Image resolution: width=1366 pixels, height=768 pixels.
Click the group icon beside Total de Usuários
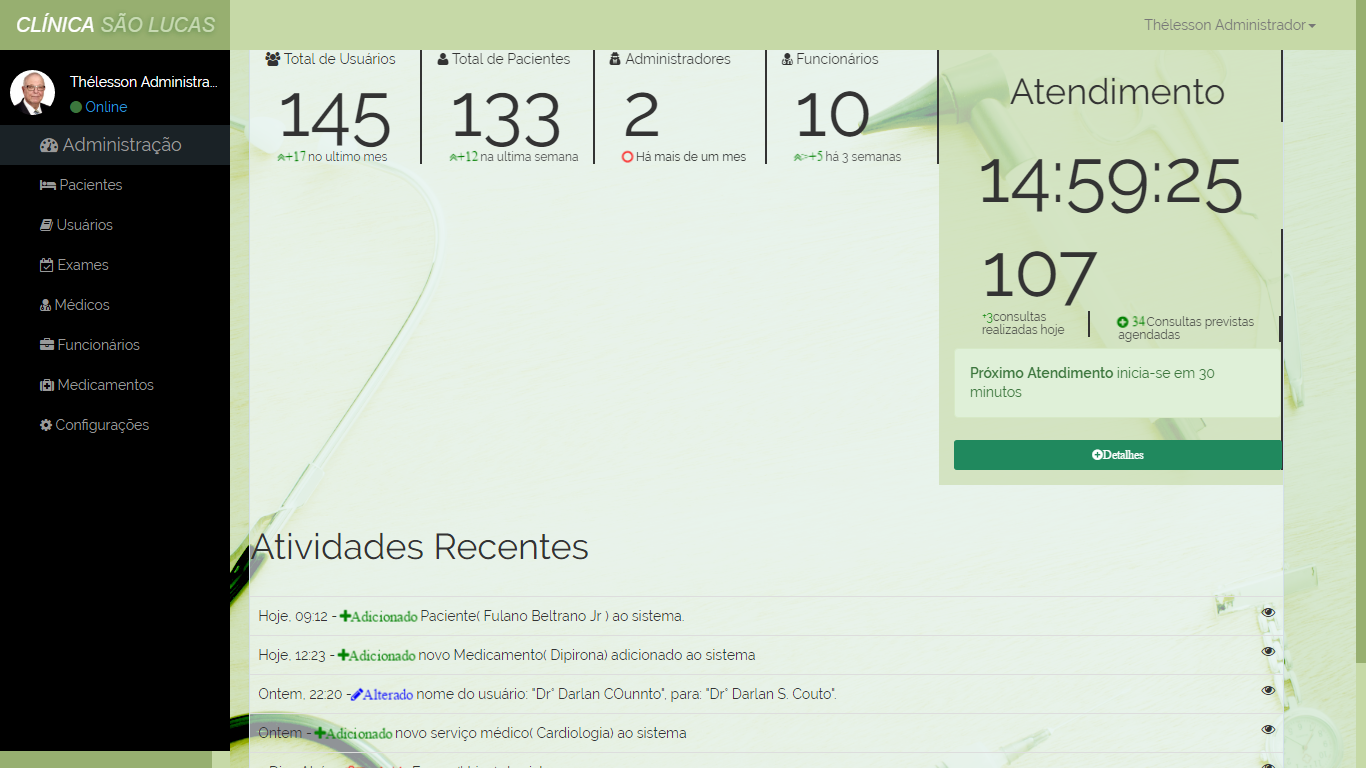[x=273, y=59]
